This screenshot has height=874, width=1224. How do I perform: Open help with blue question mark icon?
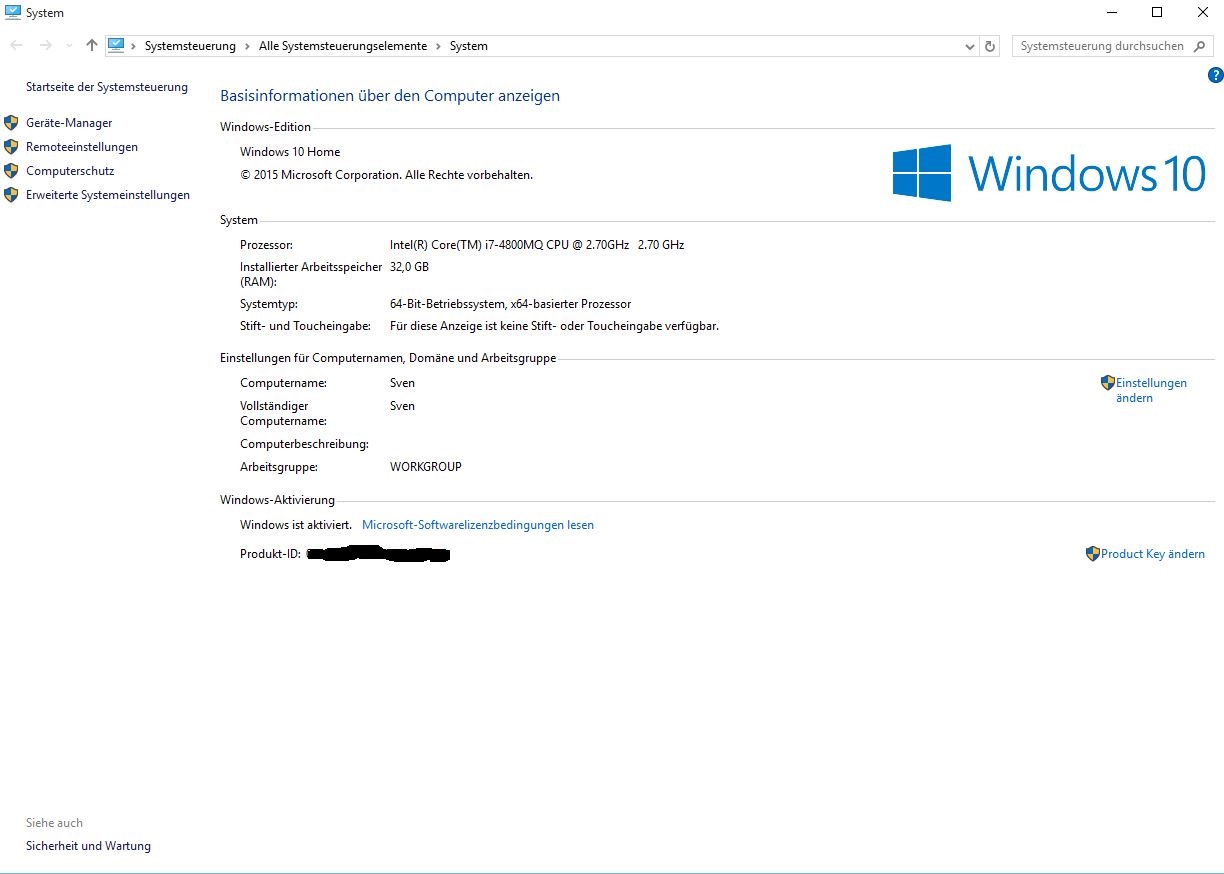click(1216, 75)
